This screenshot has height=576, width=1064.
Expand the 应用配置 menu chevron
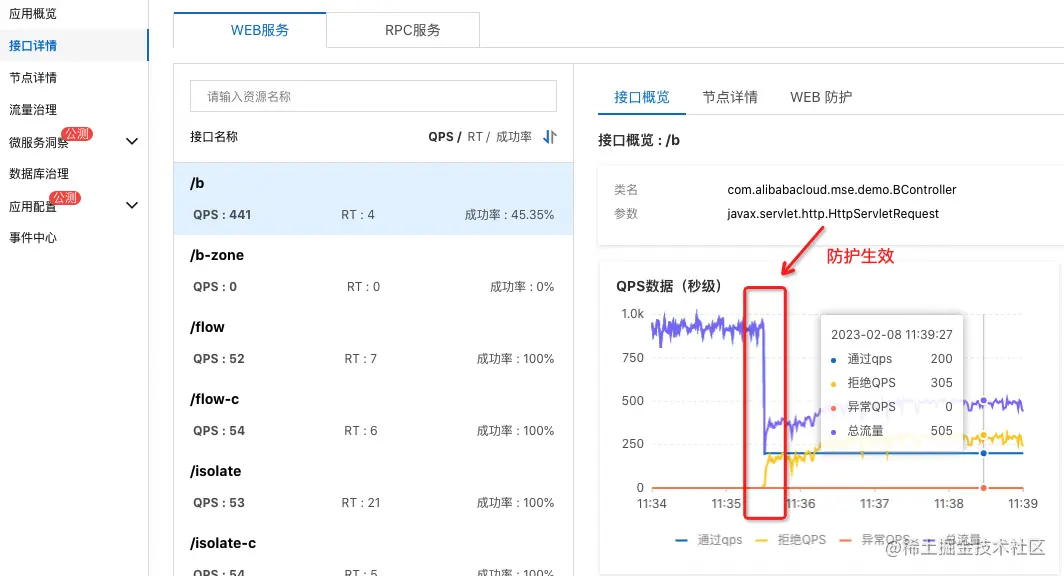(132, 205)
